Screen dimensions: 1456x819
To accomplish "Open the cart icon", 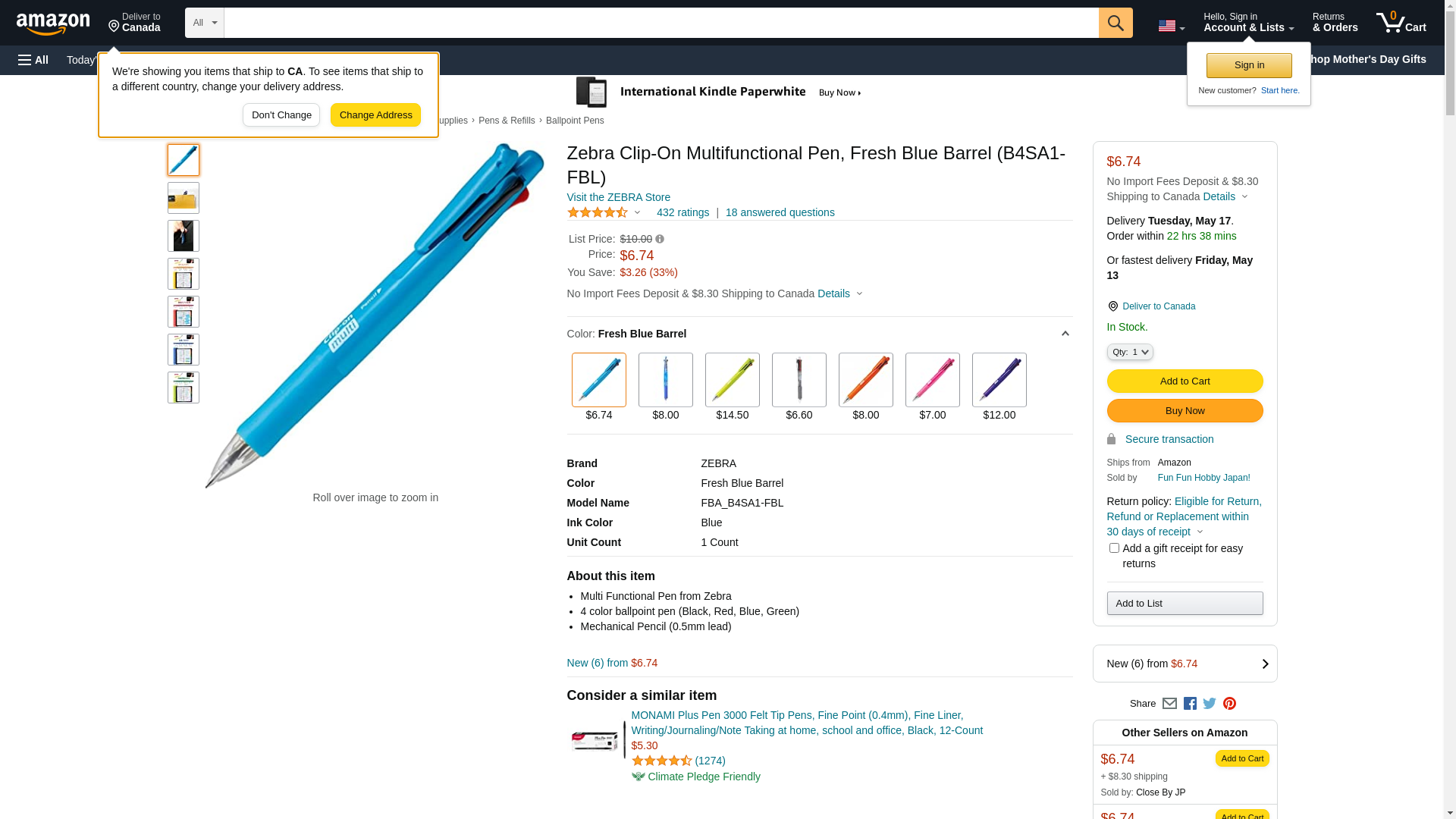I will (x=1401, y=23).
